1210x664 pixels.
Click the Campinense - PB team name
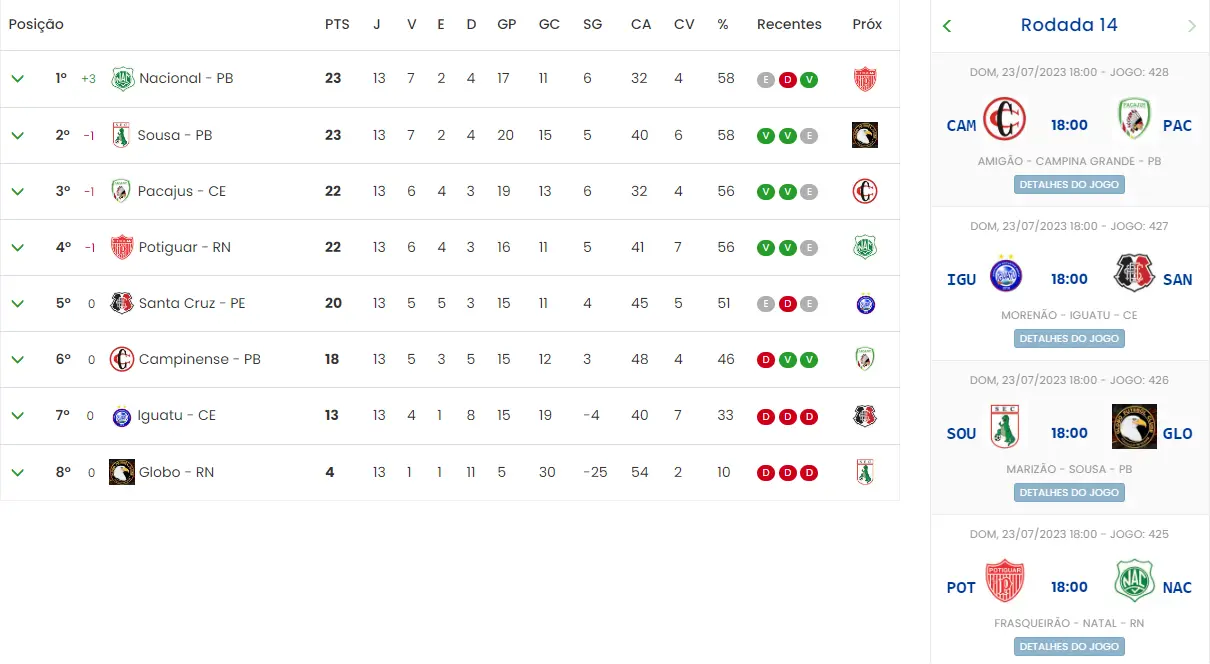click(x=199, y=359)
